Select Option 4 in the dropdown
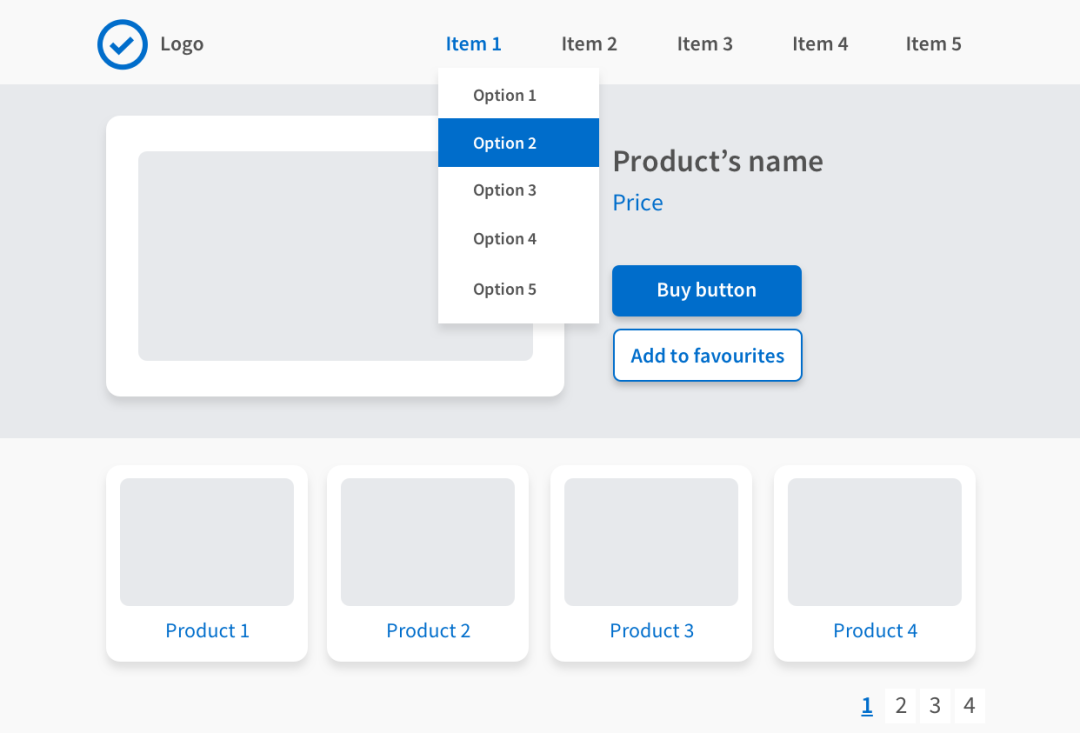 [x=519, y=239]
